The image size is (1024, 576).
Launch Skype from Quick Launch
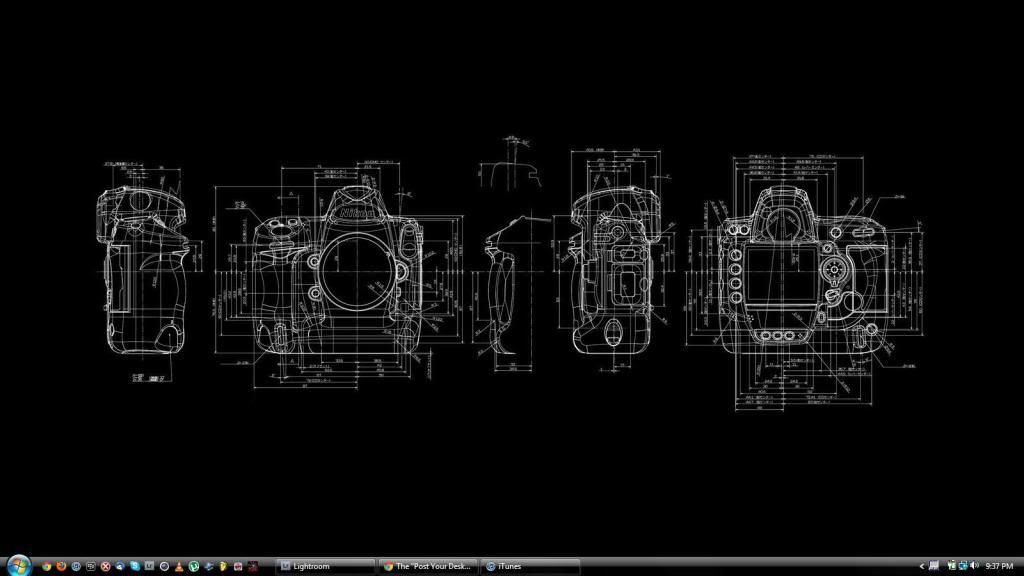click(x=135, y=566)
